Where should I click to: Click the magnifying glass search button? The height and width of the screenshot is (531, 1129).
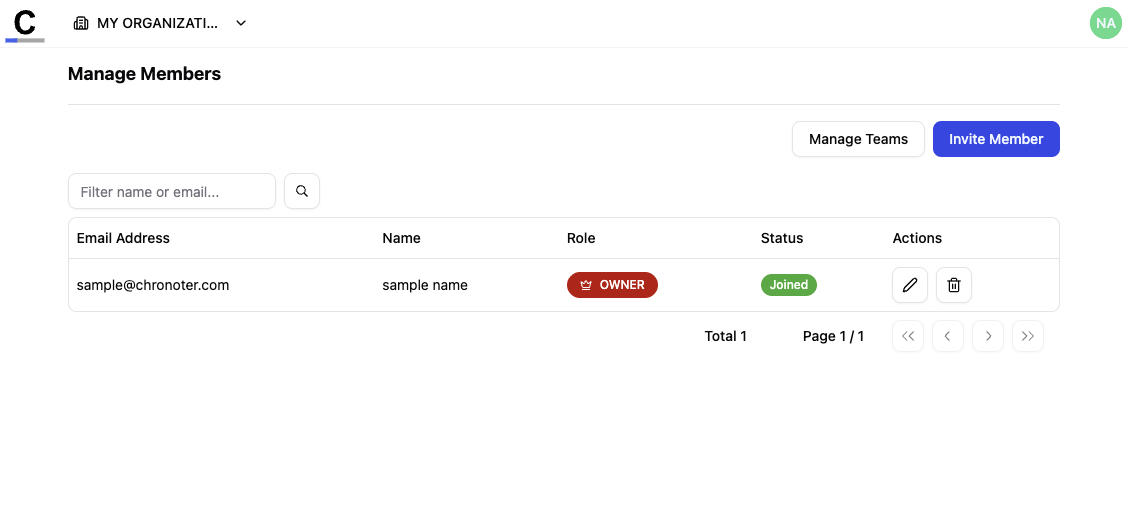[302, 191]
